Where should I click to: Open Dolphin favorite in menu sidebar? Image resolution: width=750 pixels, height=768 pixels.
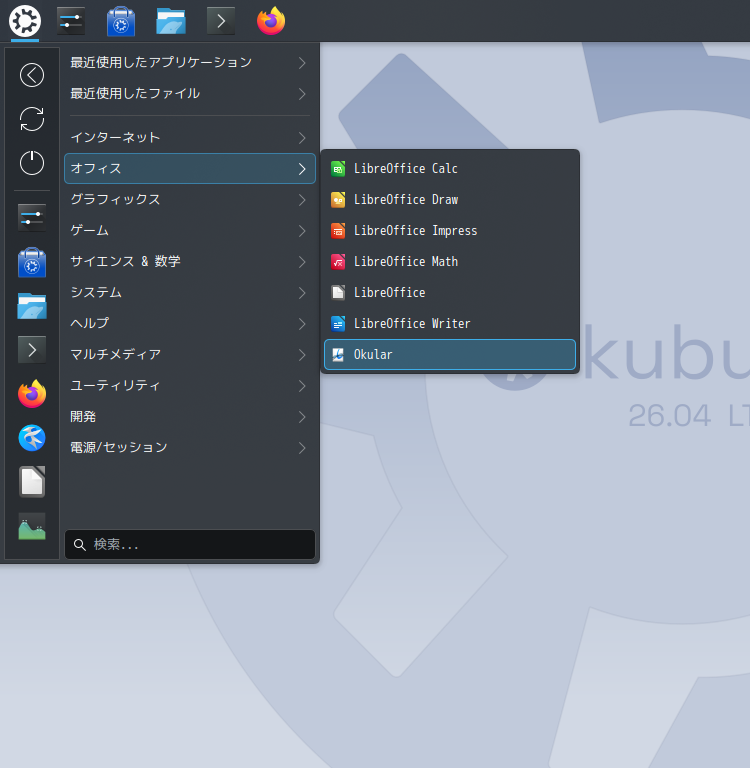[x=32, y=306]
